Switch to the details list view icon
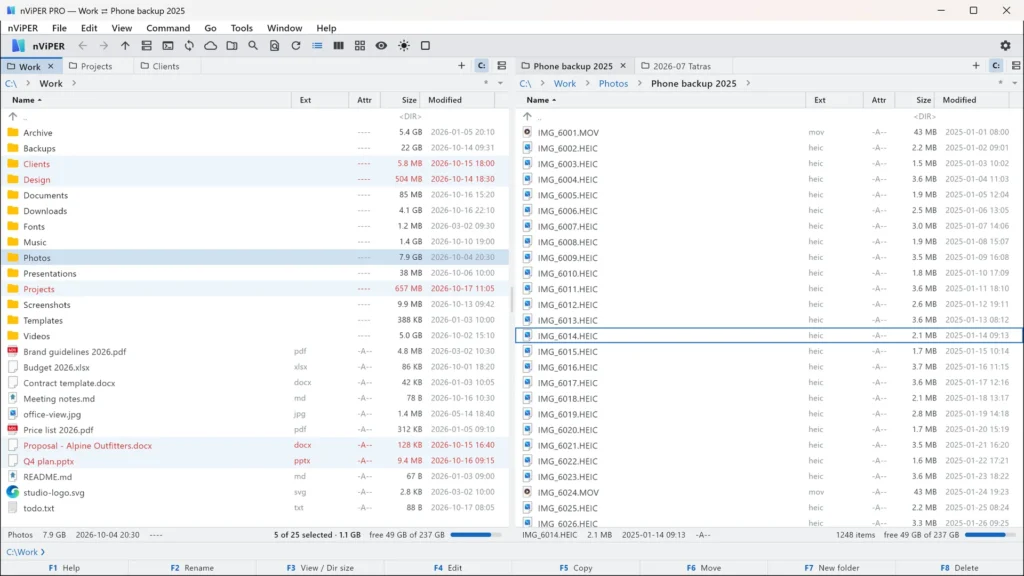 tap(317, 46)
